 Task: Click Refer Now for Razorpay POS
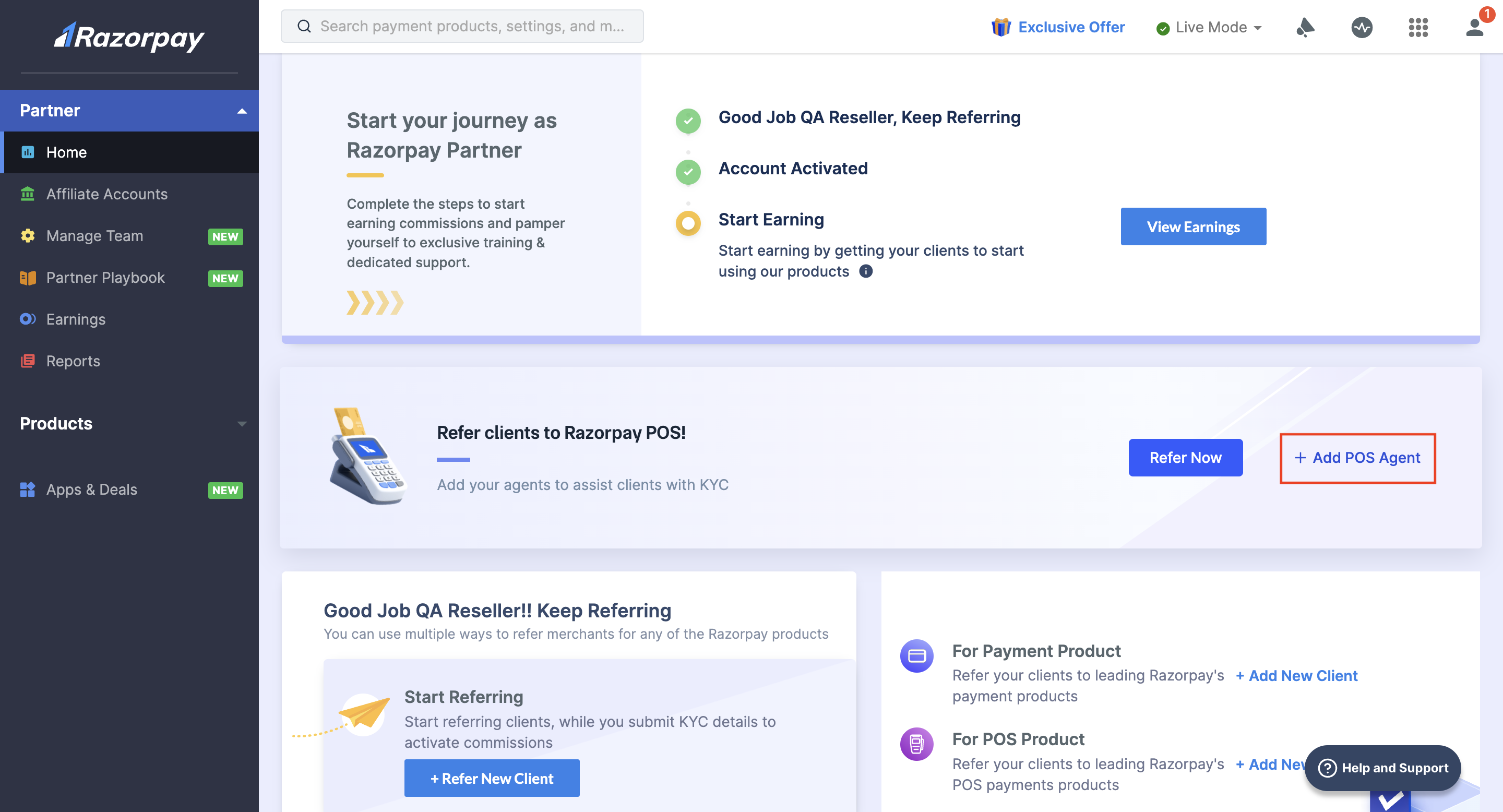[x=1185, y=457]
